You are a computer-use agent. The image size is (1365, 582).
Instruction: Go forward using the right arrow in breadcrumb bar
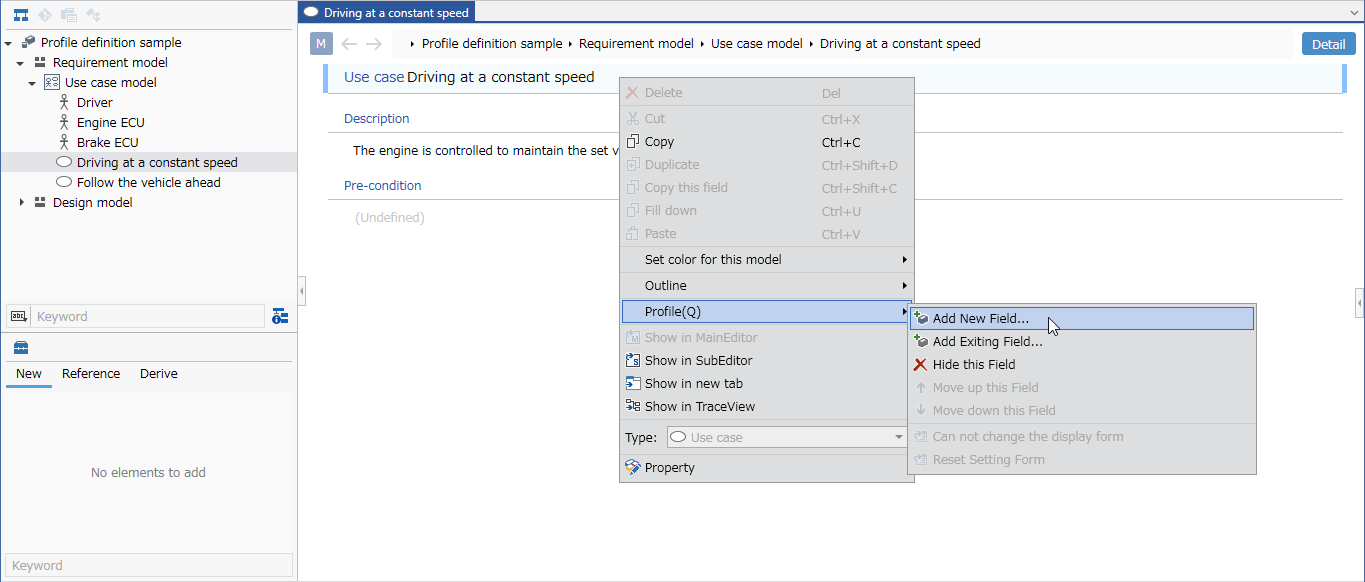pos(374,44)
